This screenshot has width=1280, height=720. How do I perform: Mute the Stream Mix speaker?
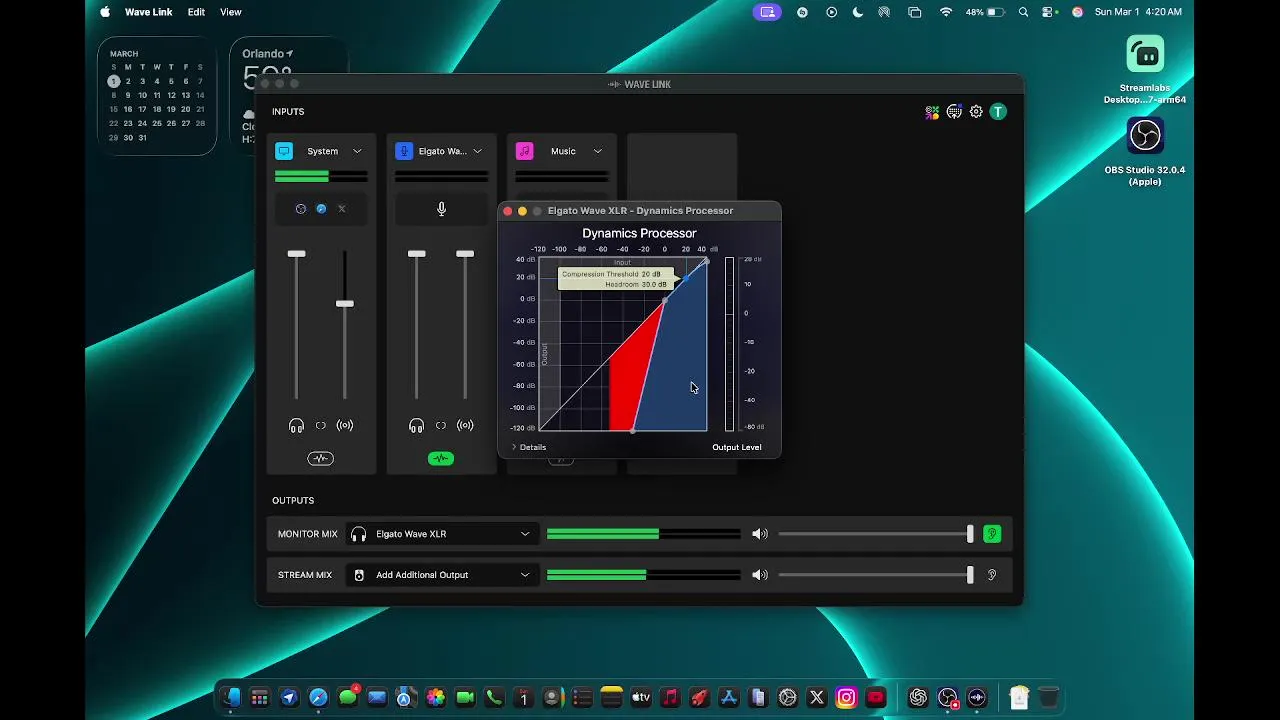coord(760,575)
